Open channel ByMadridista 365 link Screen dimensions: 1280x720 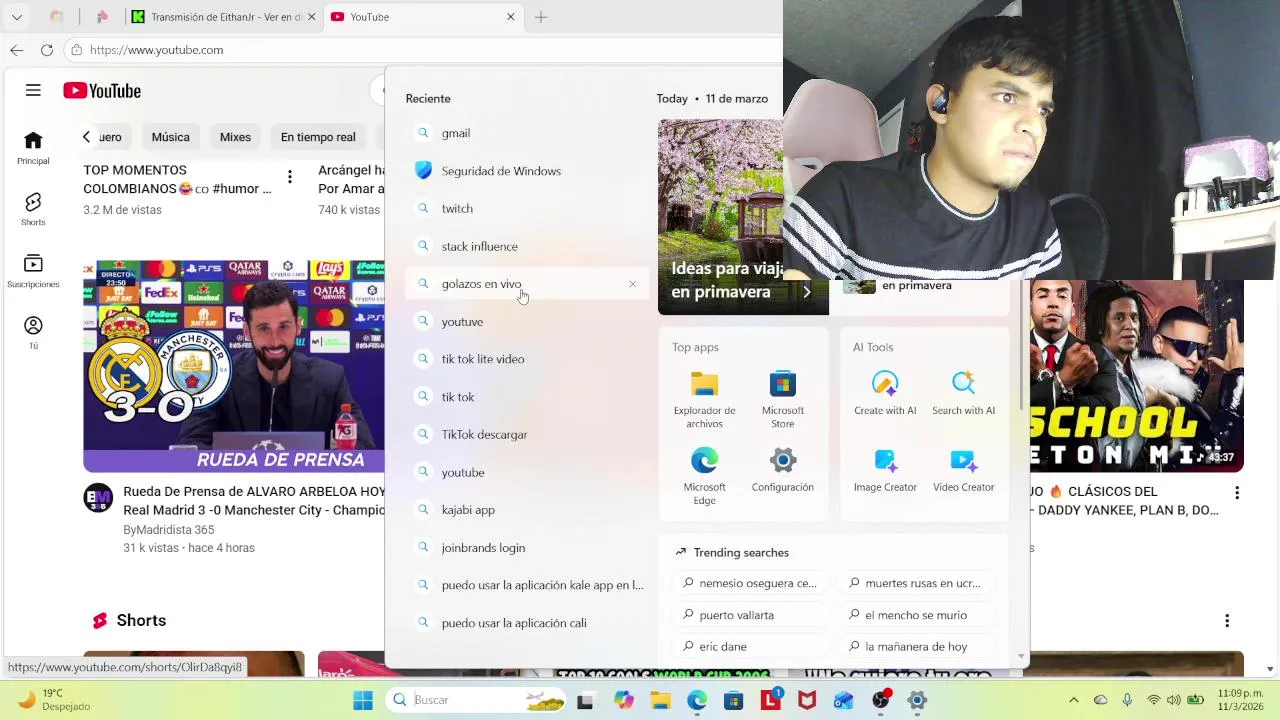click(x=168, y=530)
